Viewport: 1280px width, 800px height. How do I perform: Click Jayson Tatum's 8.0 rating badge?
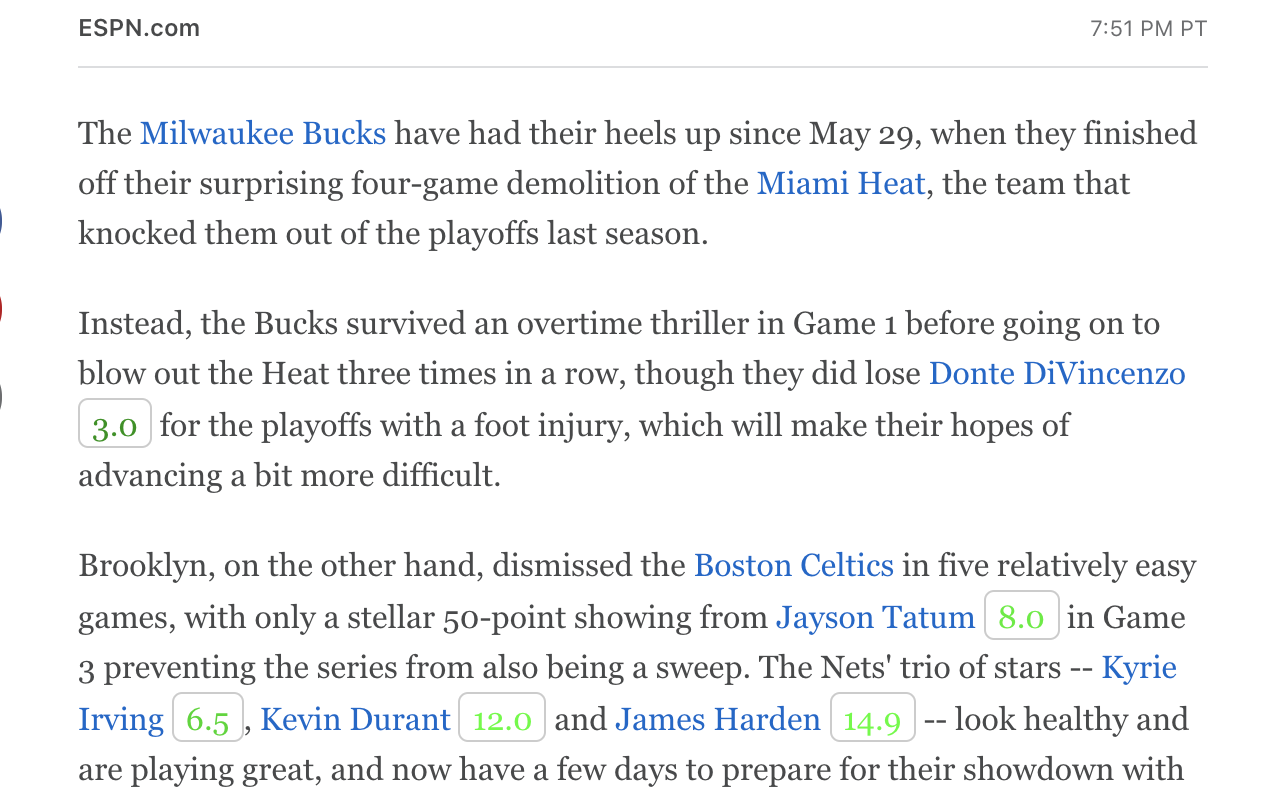pyautogui.click(x=1021, y=617)
